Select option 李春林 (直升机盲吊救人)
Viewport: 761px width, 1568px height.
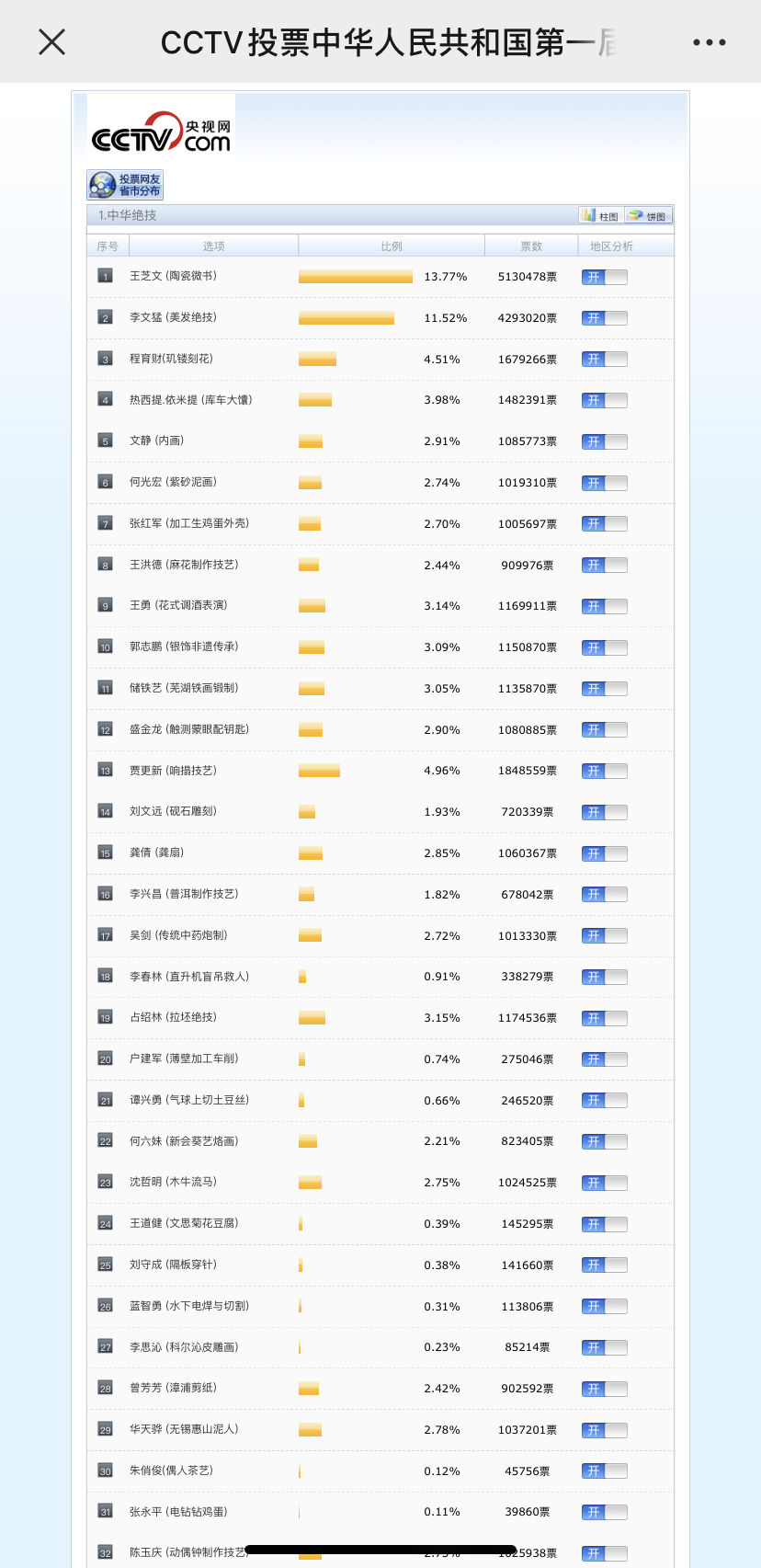[x=189, y=977]
